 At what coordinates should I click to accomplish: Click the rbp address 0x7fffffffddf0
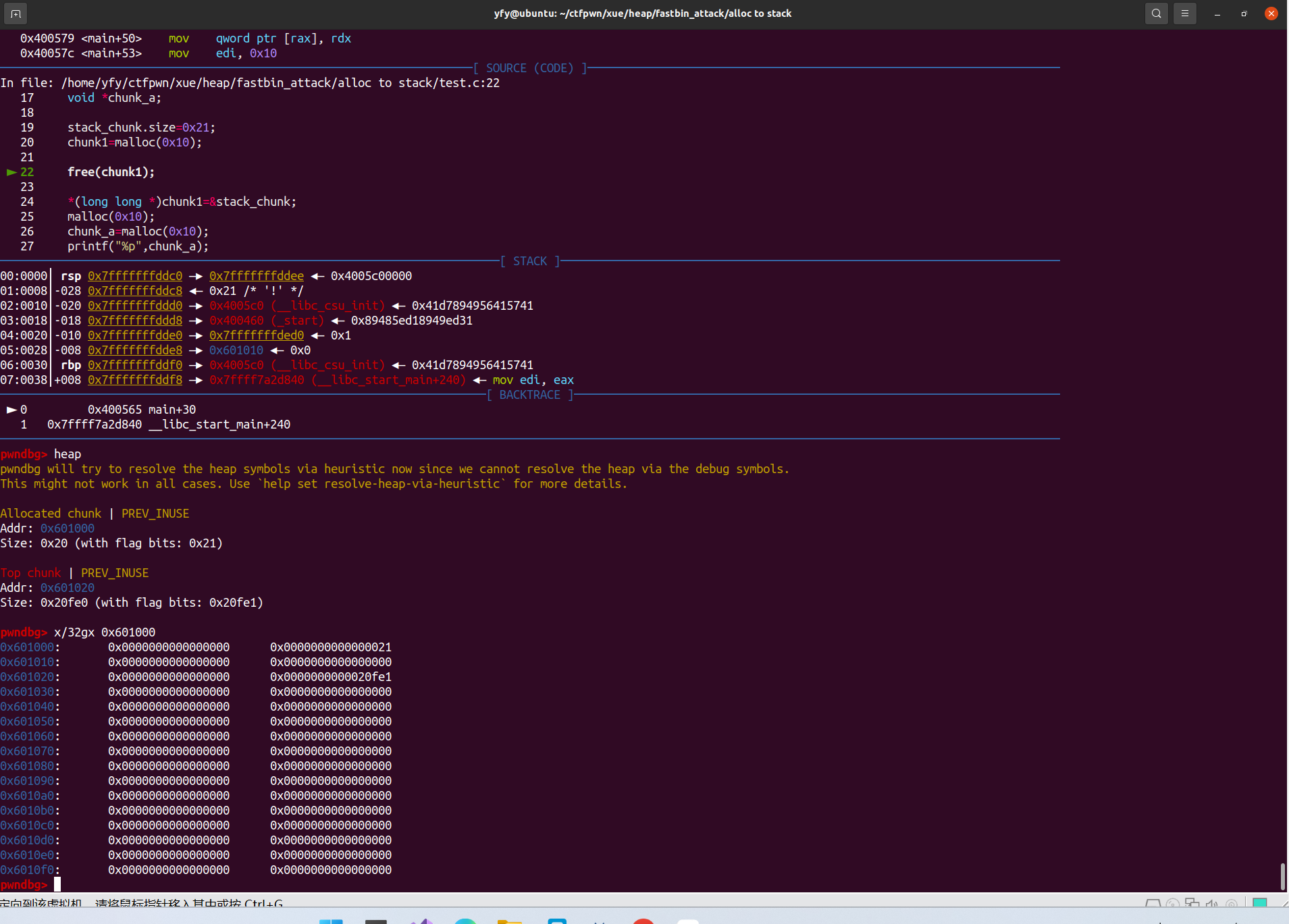tap(135, 365)
